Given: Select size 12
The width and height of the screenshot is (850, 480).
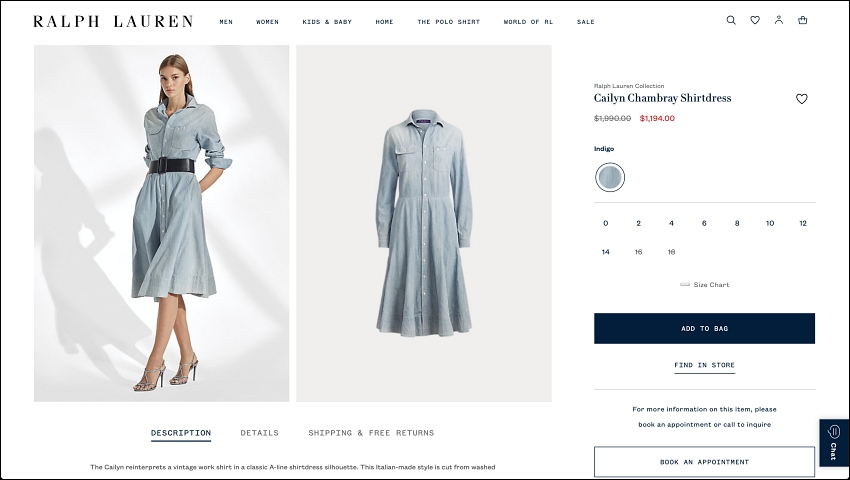Looking at the screenshot, I should [x=803, y=223].
